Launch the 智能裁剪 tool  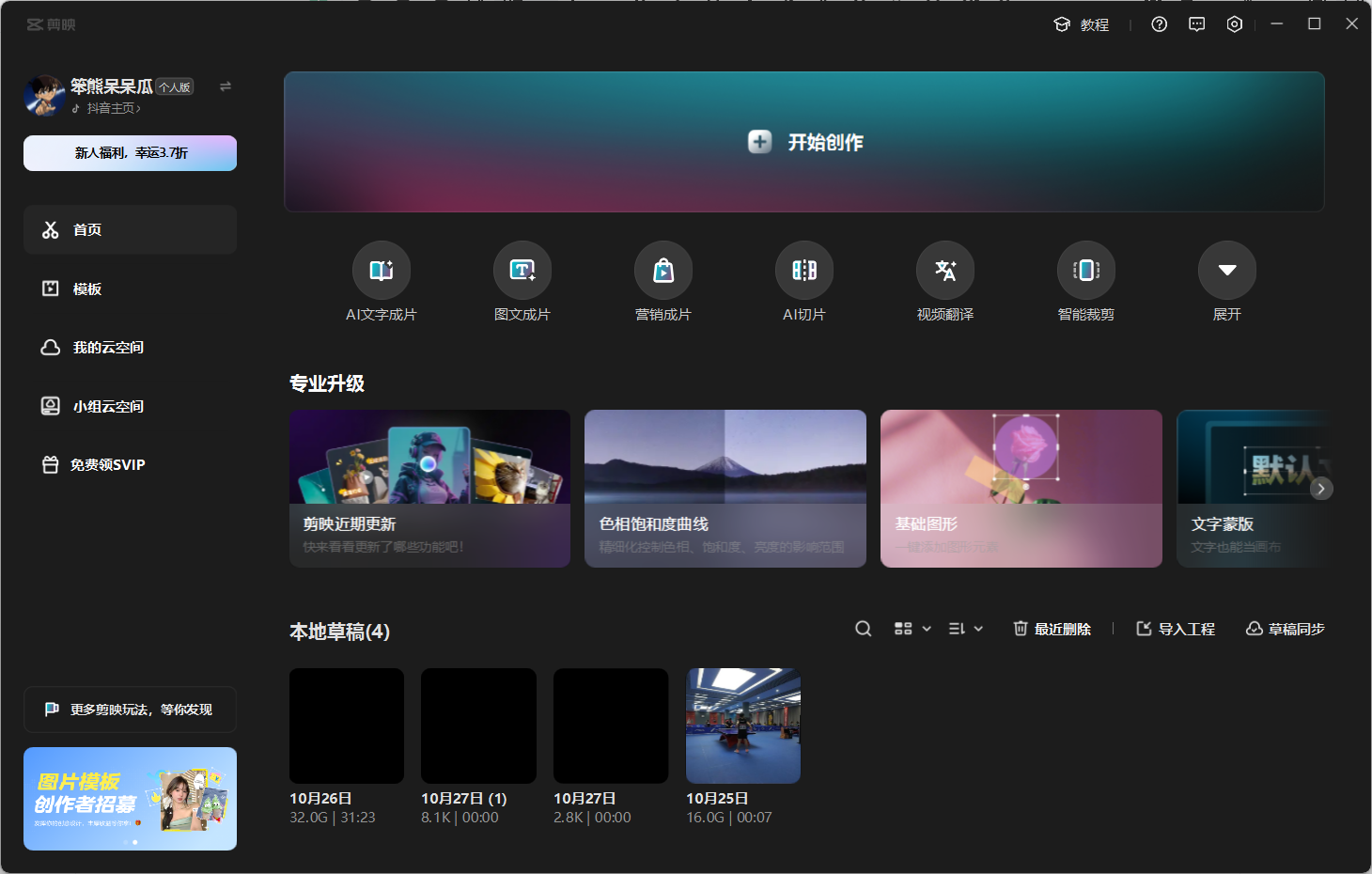(x=1085, y=271)
